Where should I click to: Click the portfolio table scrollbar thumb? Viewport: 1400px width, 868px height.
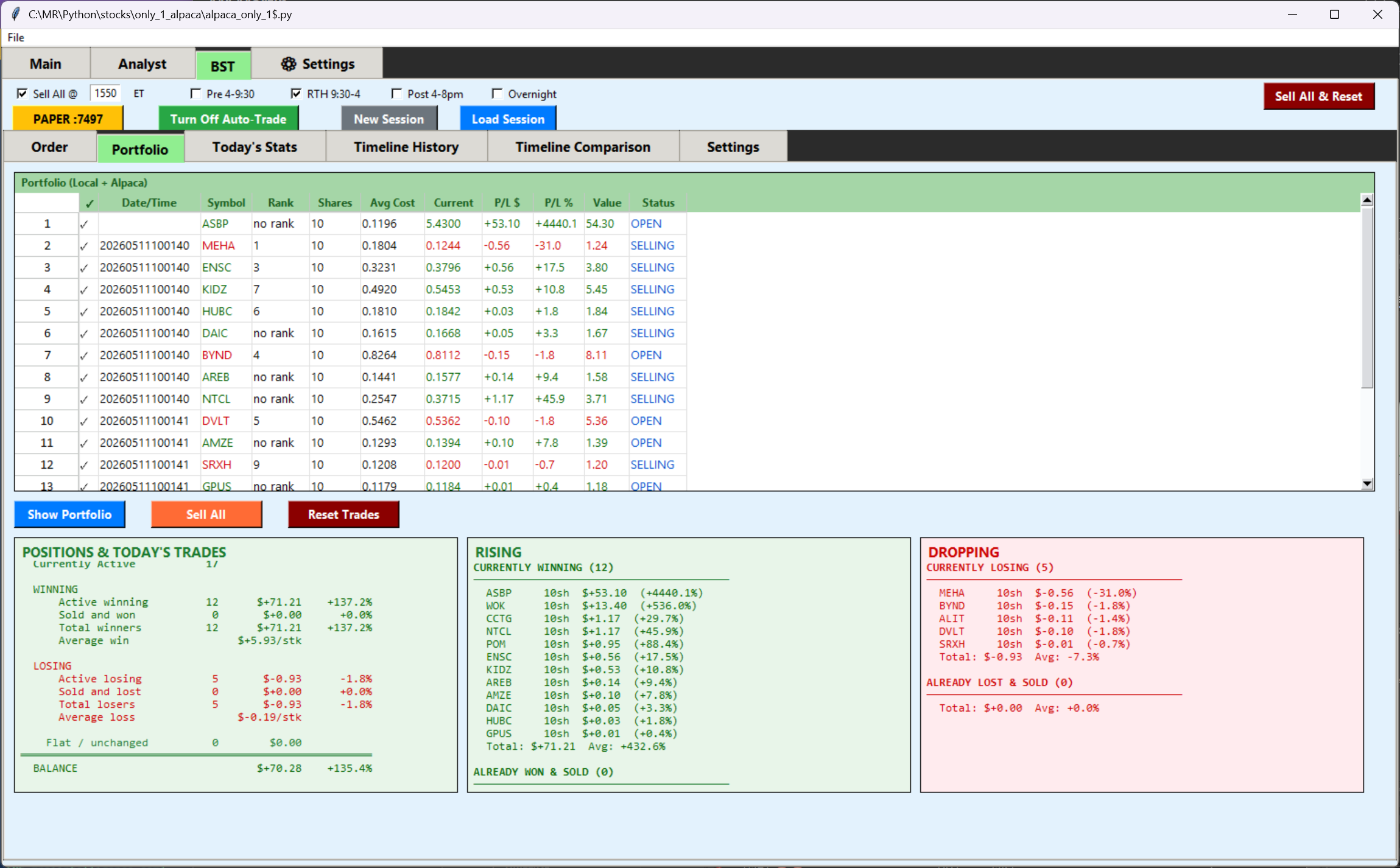click(1367, 297)
